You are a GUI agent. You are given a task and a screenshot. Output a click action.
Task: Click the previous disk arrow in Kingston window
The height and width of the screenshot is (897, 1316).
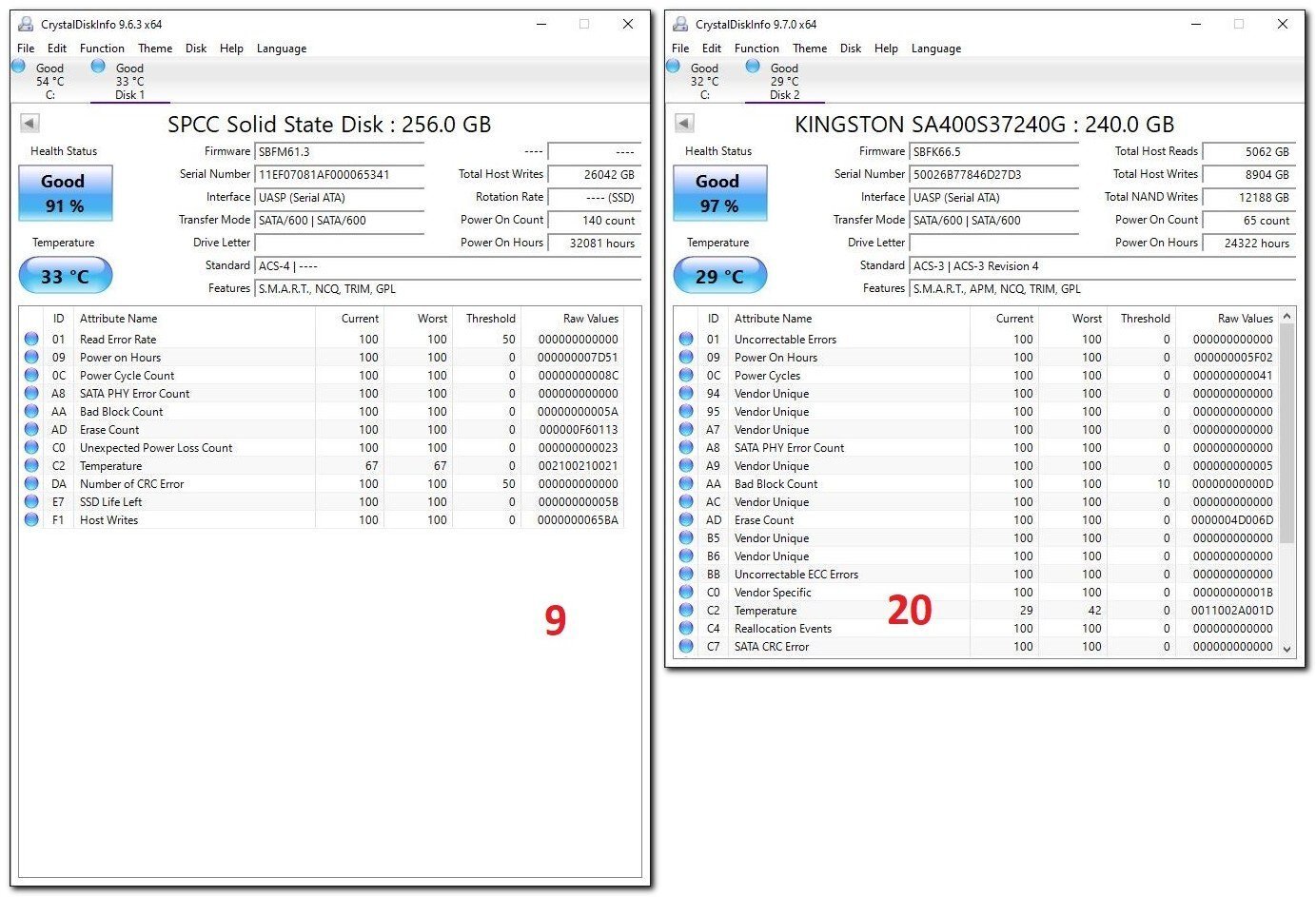[x=684, y=124]
